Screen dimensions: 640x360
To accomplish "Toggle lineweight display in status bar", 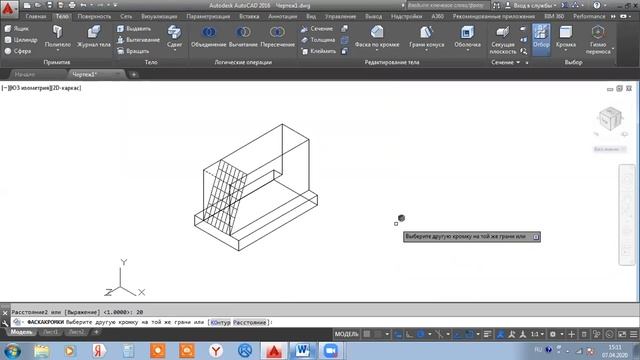I will coord(487,334).
